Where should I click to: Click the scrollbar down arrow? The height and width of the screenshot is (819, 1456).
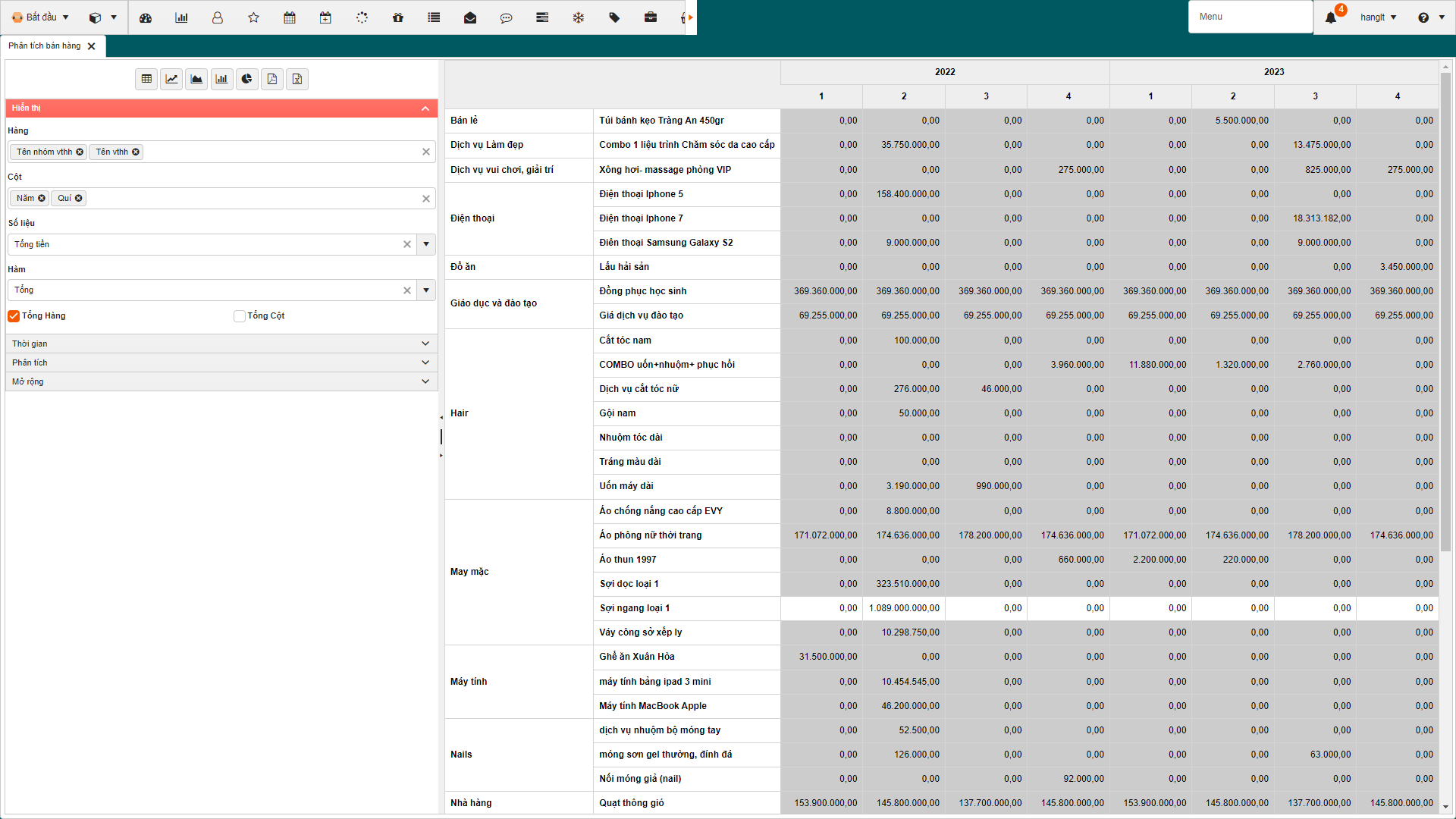1445,807
